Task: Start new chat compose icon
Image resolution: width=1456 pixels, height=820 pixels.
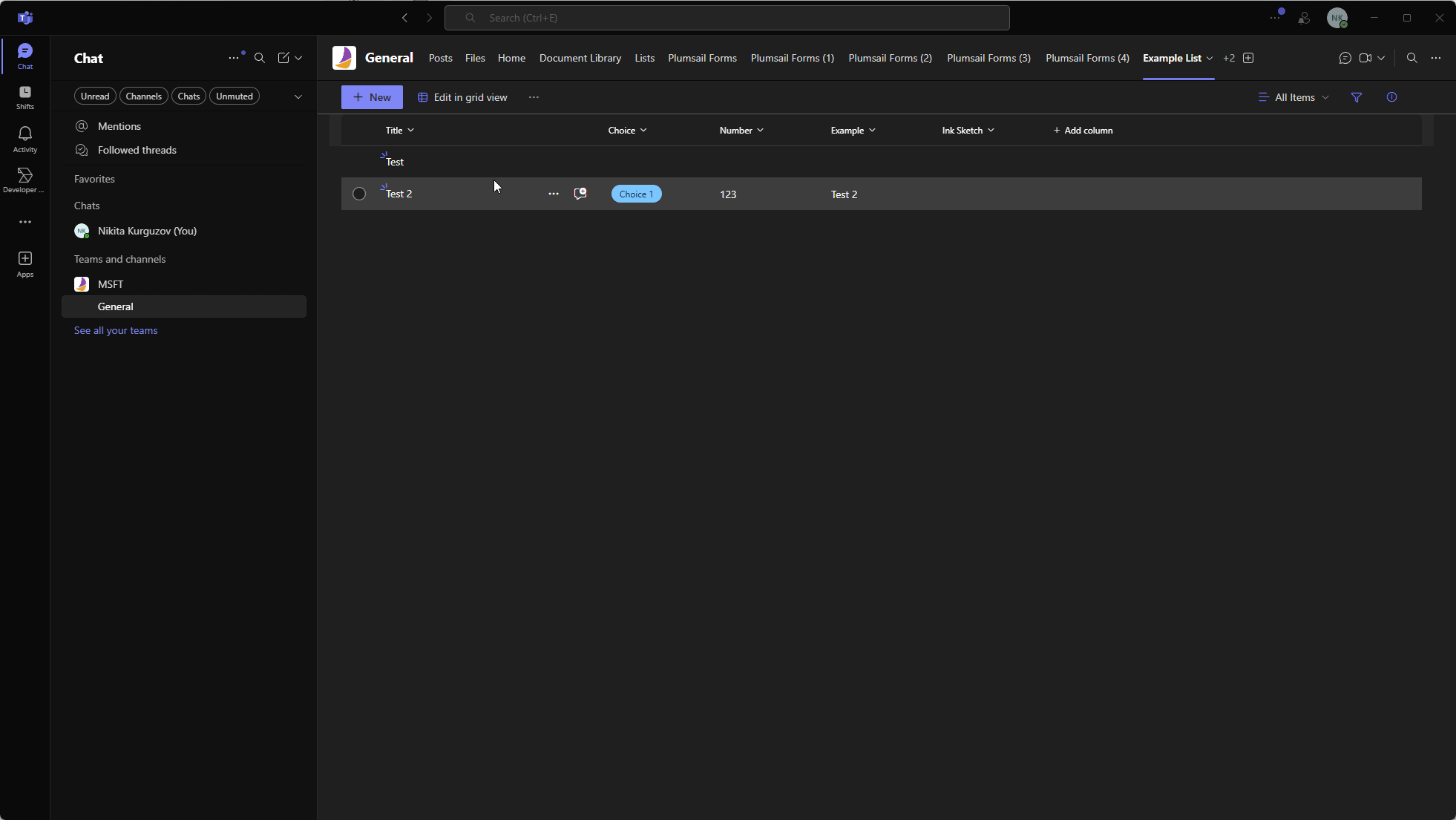Action: coord(283,58)
